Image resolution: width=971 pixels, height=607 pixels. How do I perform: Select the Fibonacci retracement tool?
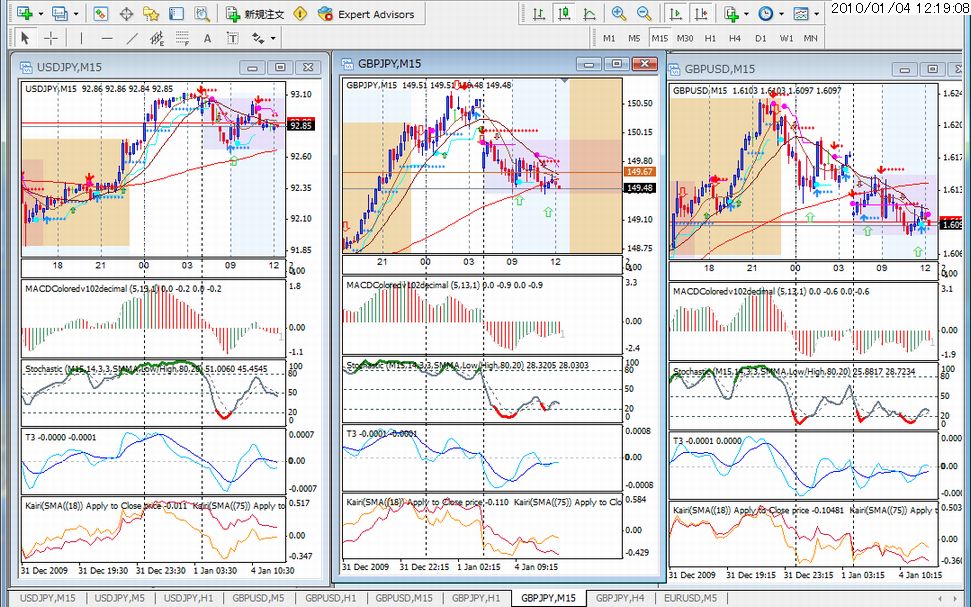[x=182, y=38]
